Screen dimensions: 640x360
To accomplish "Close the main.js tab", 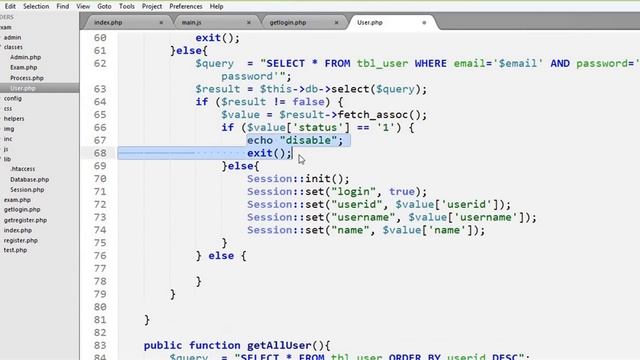I will [x=249, y=22].
